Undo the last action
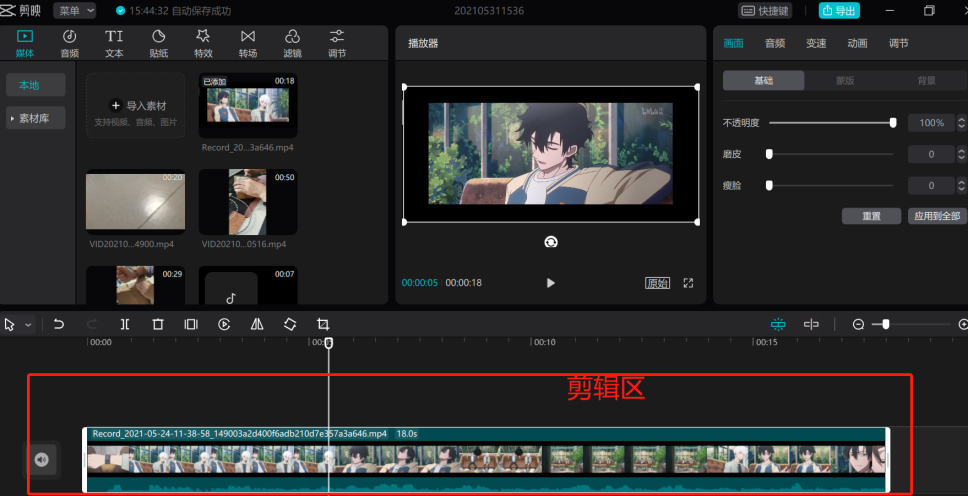 59,324
